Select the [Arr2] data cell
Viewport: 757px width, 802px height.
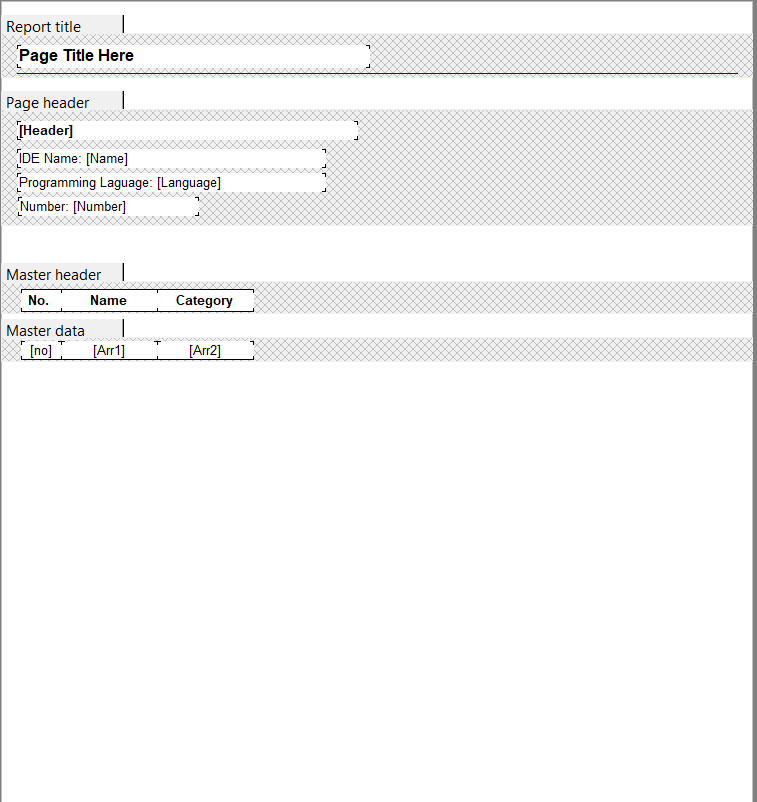(x=205, y=350)
